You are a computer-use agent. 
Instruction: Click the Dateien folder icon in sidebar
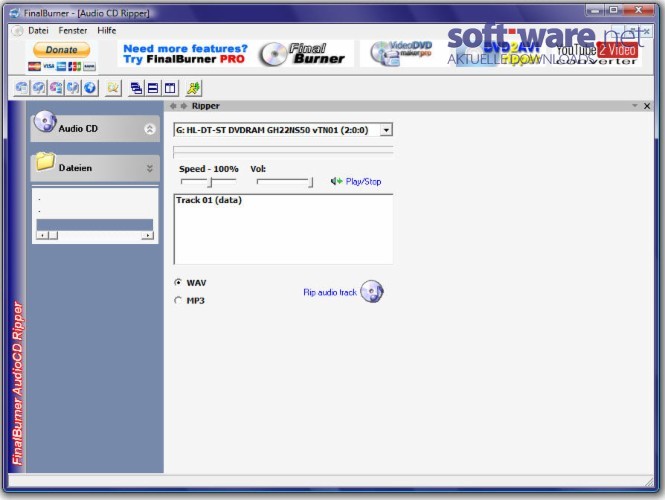point(45,162)
